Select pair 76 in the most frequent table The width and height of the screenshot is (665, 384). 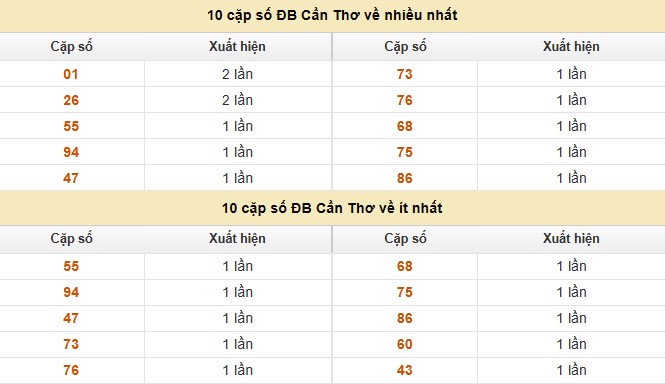[x=405, y=100]
